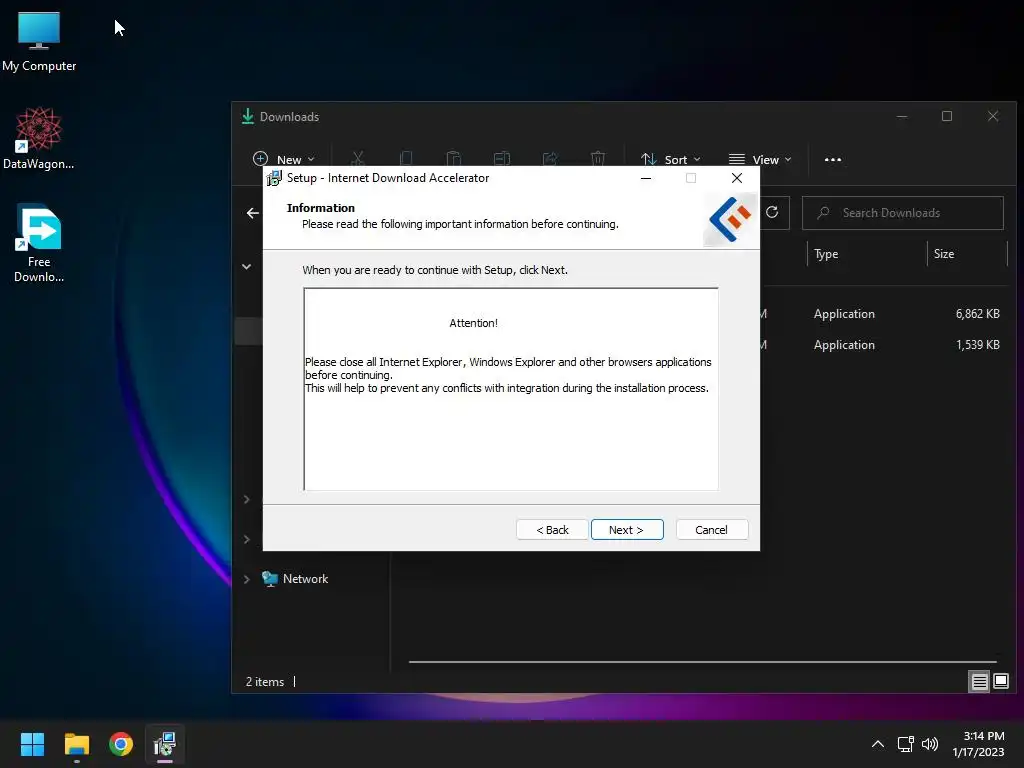The height and width of the screenshot is (768, 1024).
Task: Click the Downloads window horizontal scrollbar
Action: pyautogui.click(x=702, y=662)
